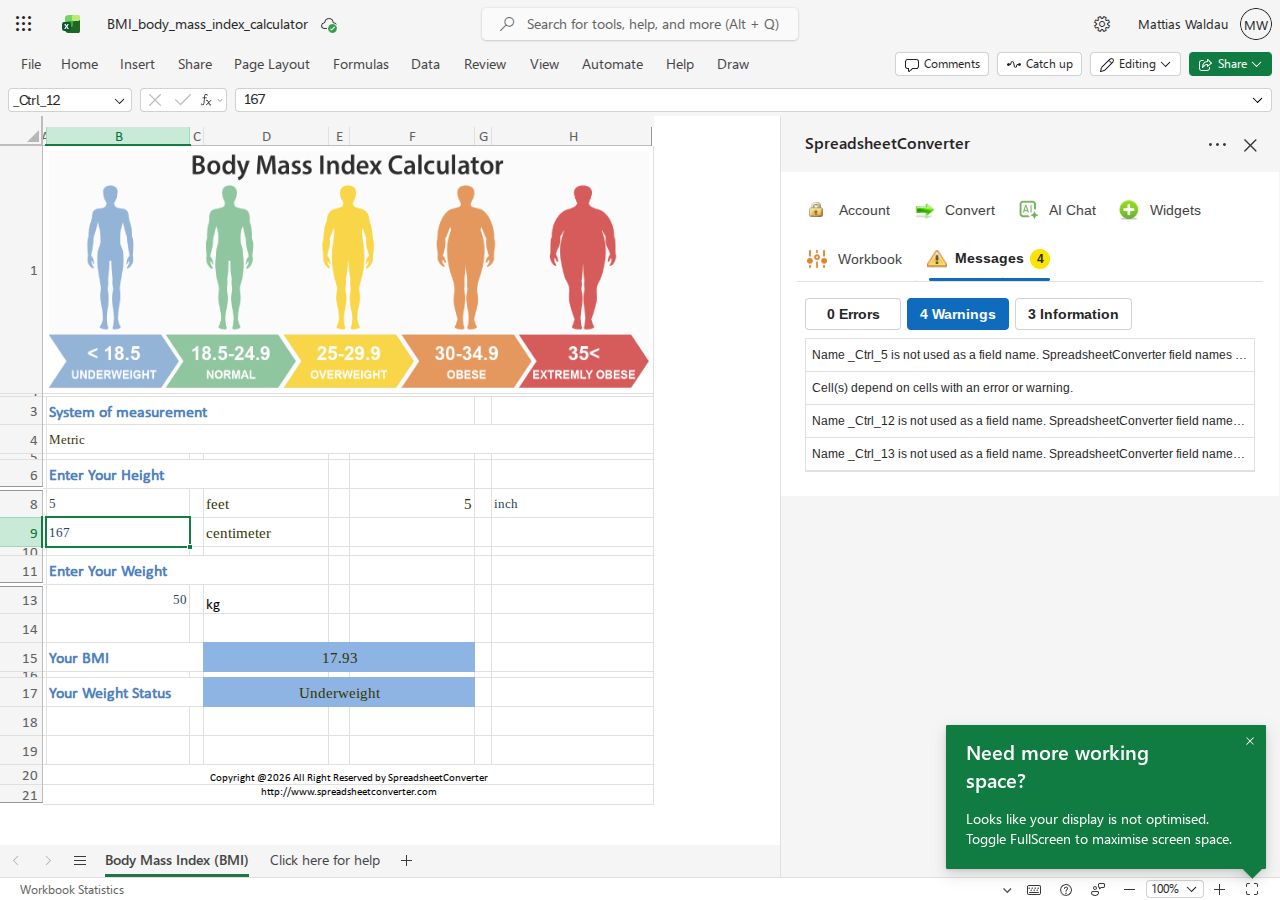Open the Account section in SpreadsheetConverter
This screenshot has width=1280, height=900.
(848, 210)
